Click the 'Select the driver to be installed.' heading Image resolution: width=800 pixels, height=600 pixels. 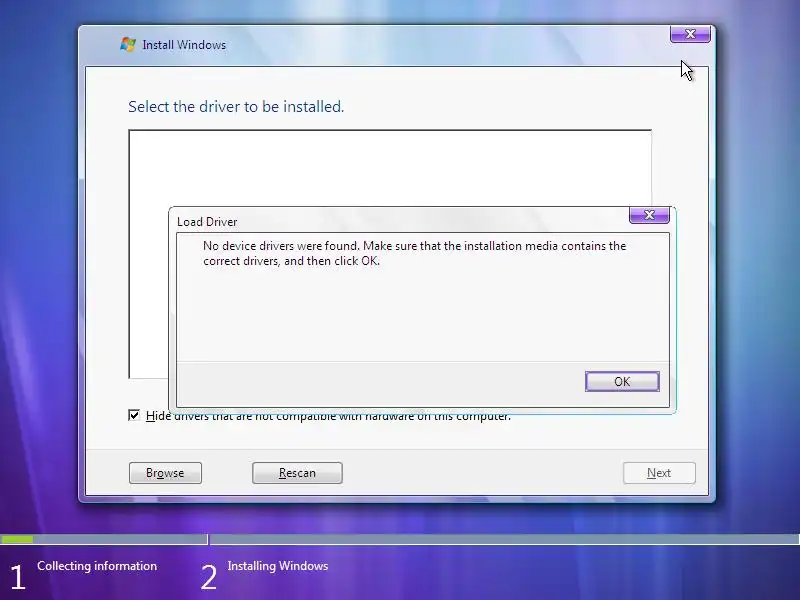point(236,107)
